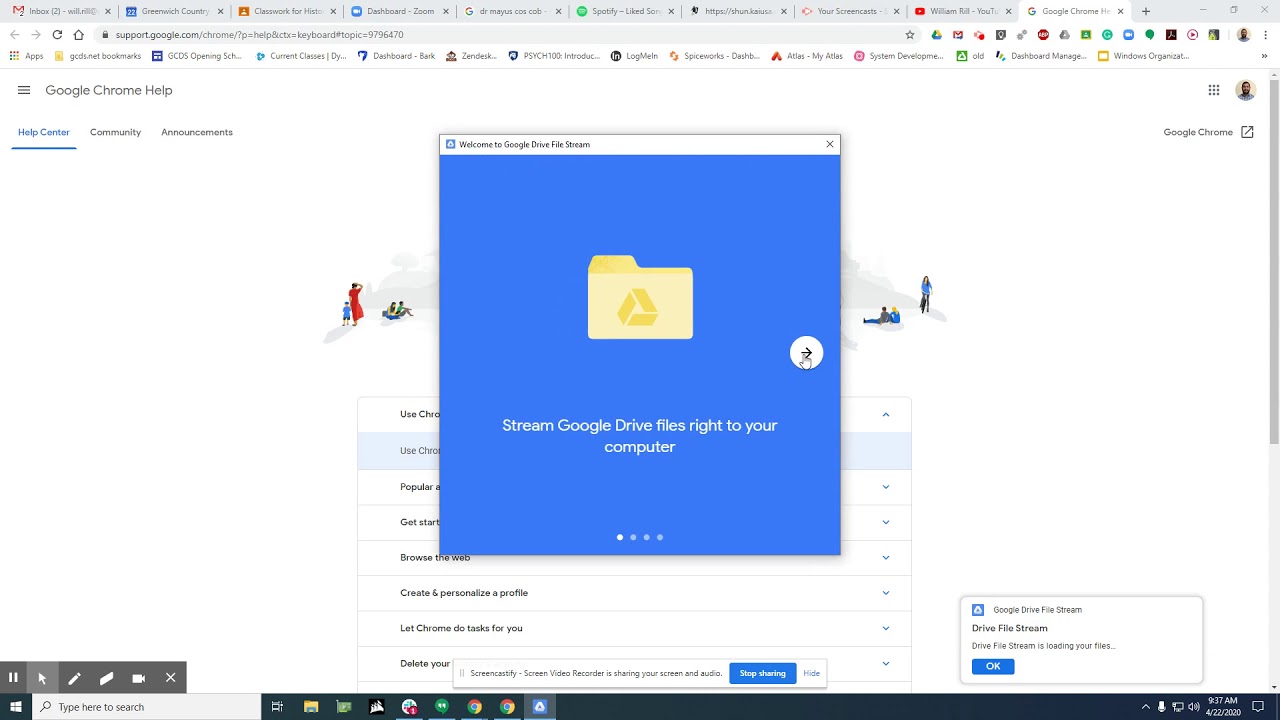Open File Explorer from the taskbar

click(311, 707)
